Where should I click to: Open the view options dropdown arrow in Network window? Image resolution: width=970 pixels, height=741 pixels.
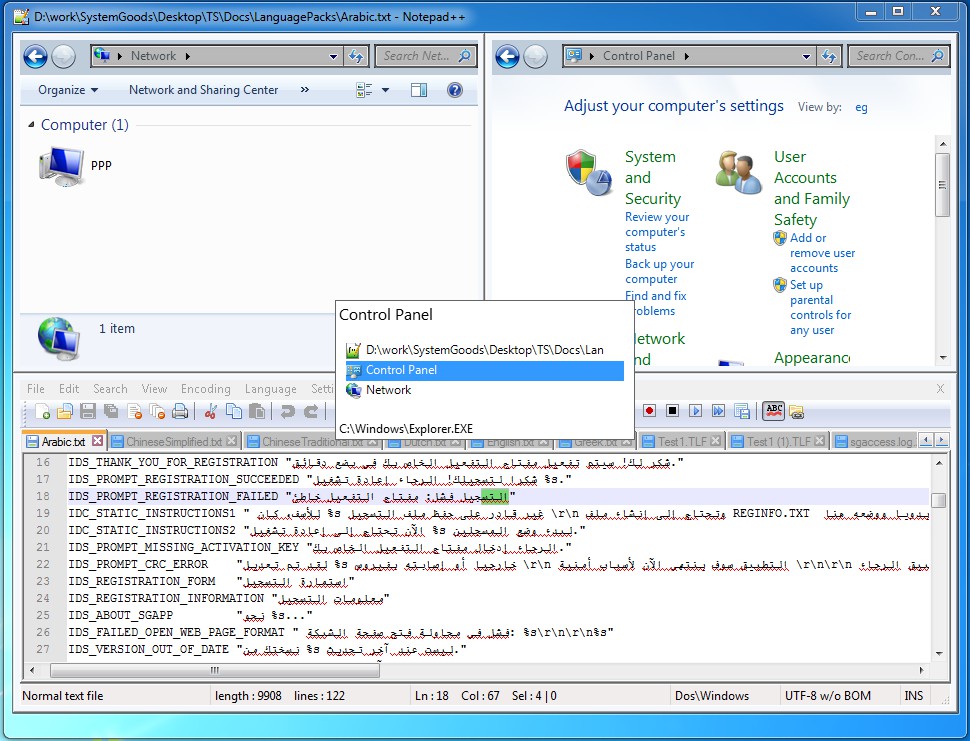(385, 90)
